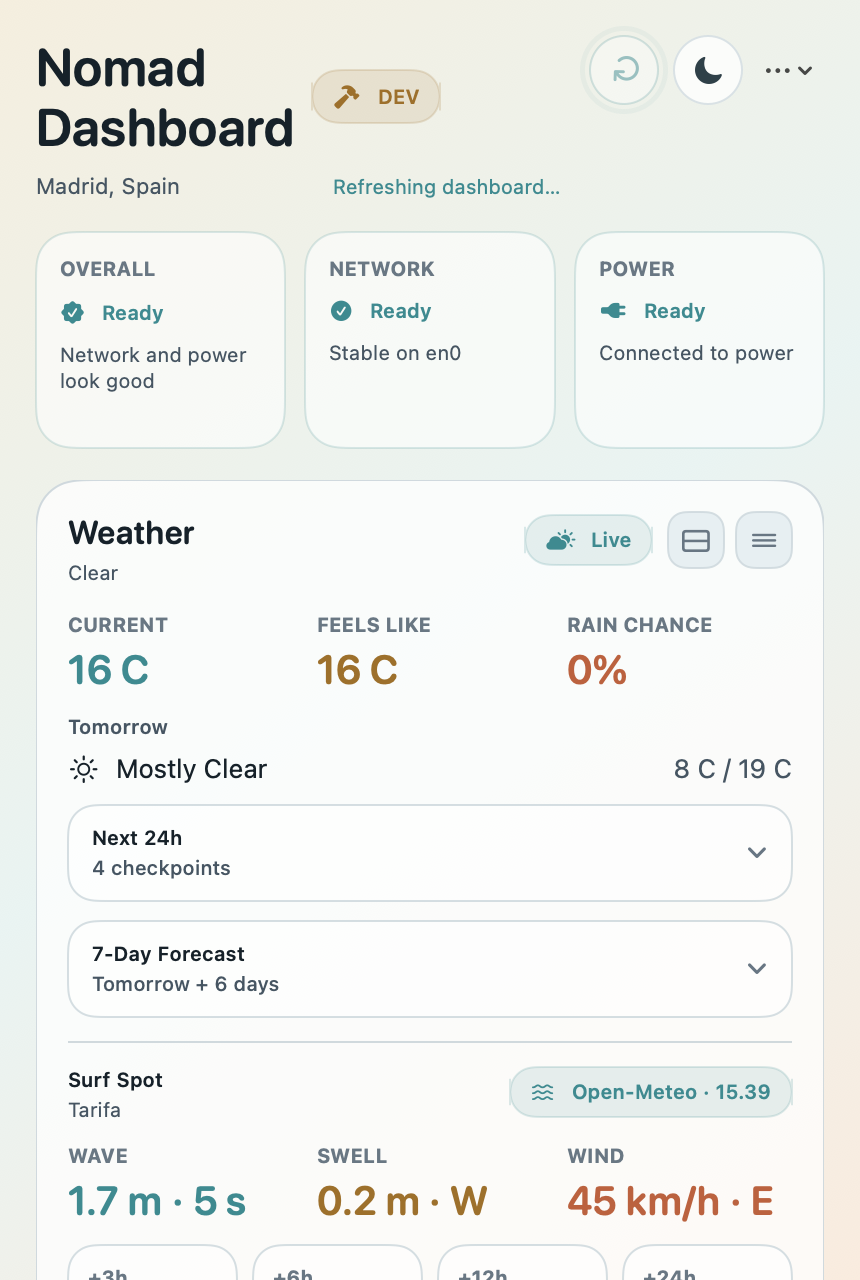
Task: Select the +3h surf forecast tab
Action: tap(152, 1272)
